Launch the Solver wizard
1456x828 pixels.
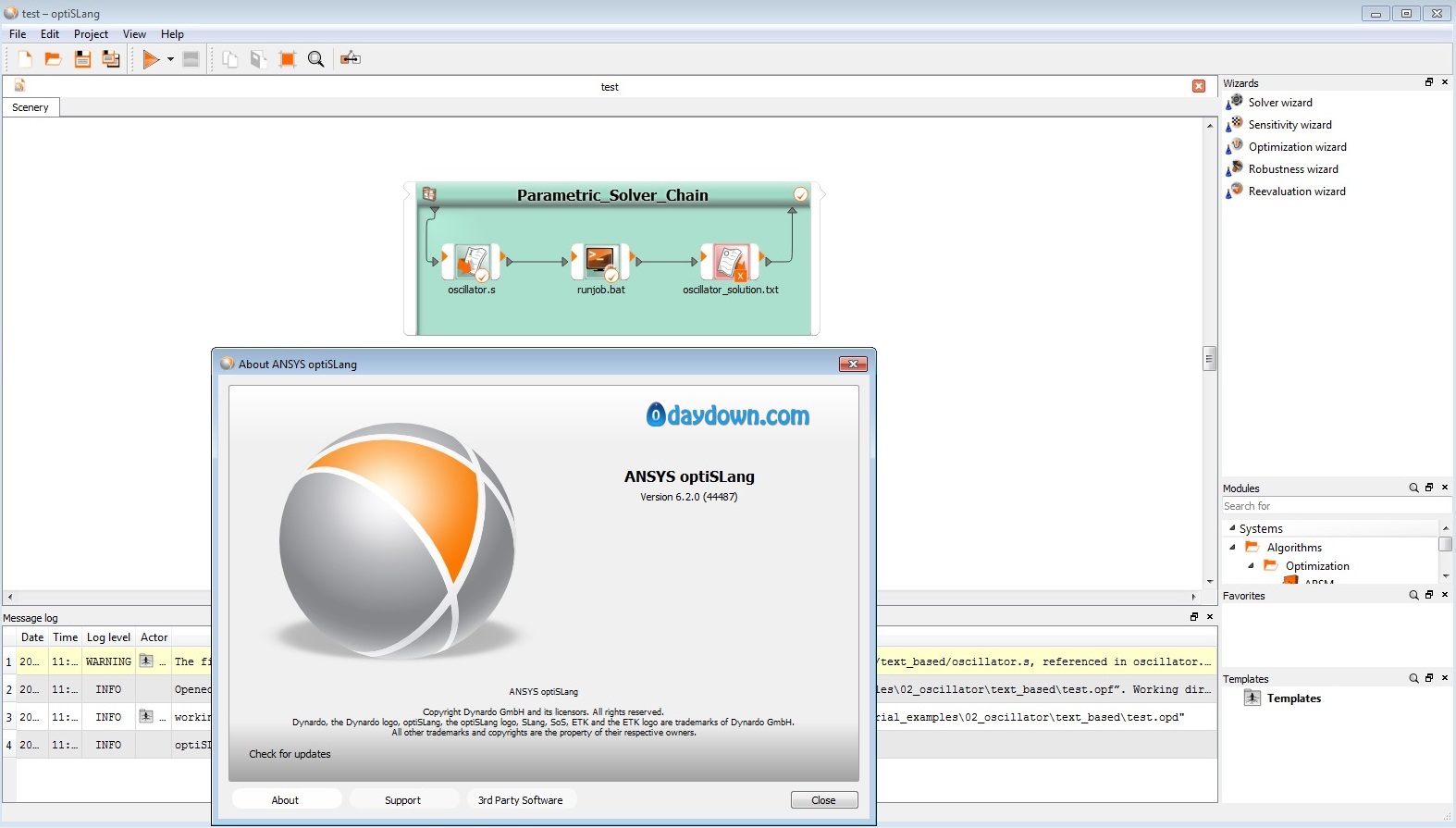pyautogui.click(x=1280, y=103)
